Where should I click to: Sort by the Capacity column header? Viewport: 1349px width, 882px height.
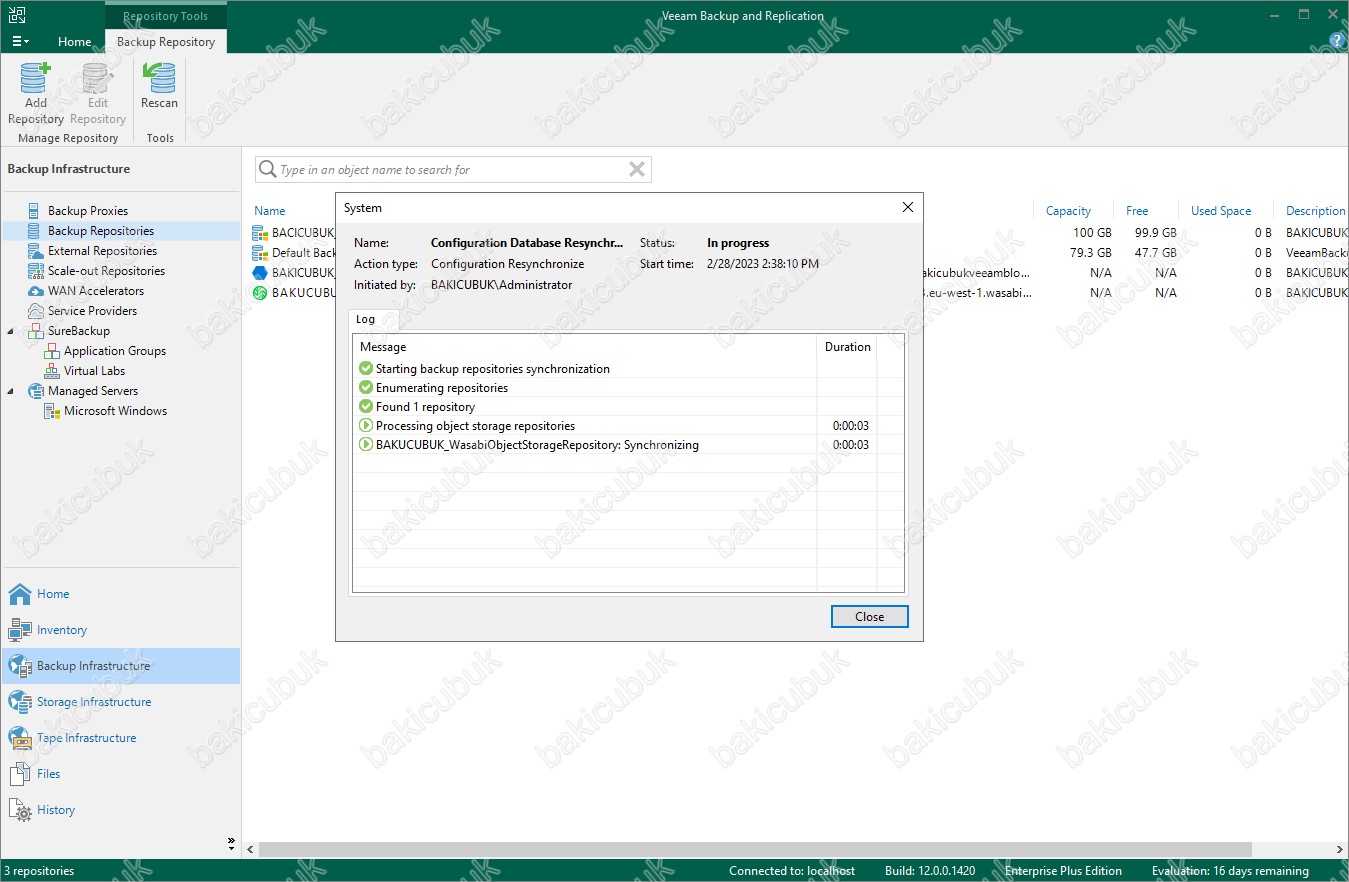tap(1068, 211)
